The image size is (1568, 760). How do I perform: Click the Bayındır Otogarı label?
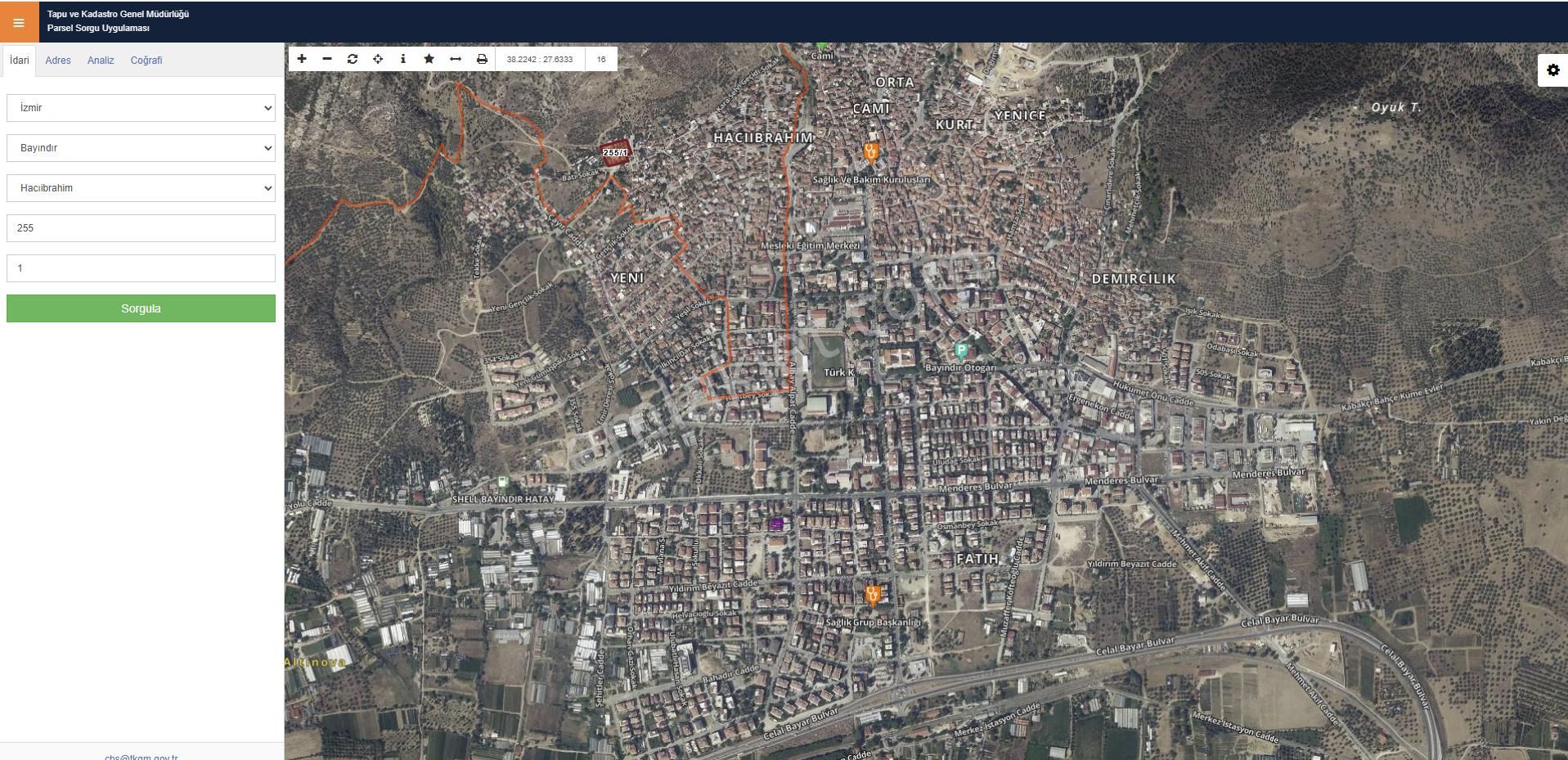pyautogui.click(x=960, y=368)
